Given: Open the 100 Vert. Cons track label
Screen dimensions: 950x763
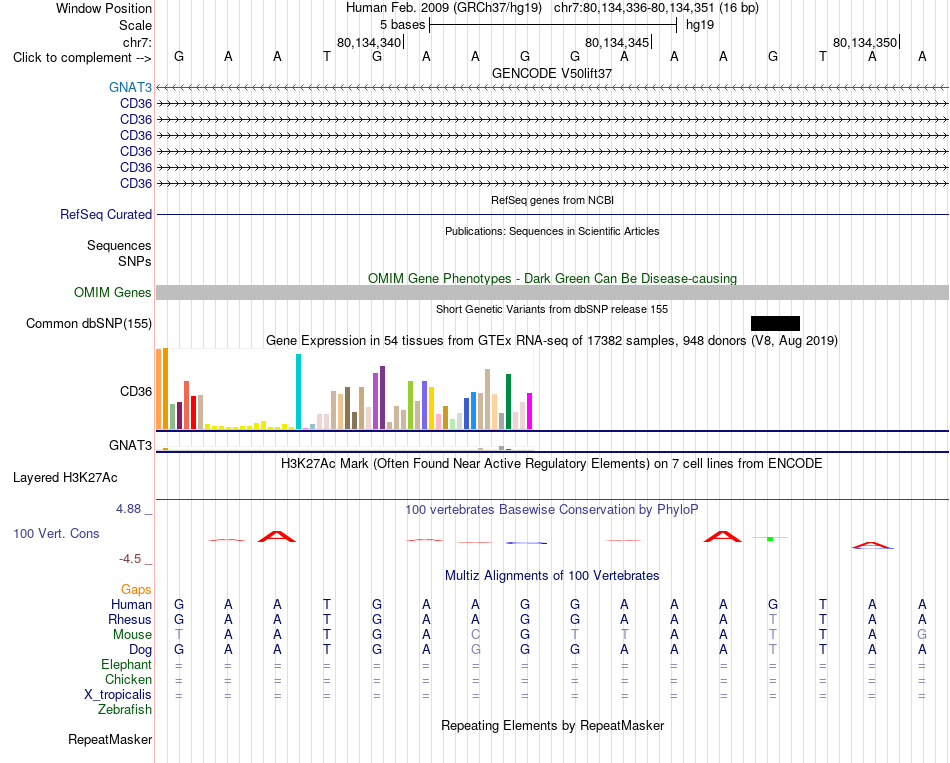Looking at the screenshot, I should [x=56, y=533].
